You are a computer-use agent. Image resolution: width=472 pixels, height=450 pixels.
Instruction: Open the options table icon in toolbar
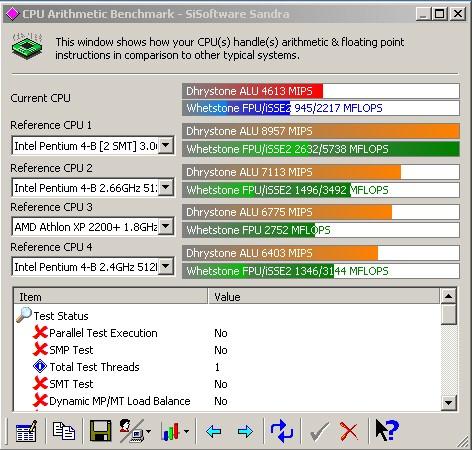[x=26, y=431]
